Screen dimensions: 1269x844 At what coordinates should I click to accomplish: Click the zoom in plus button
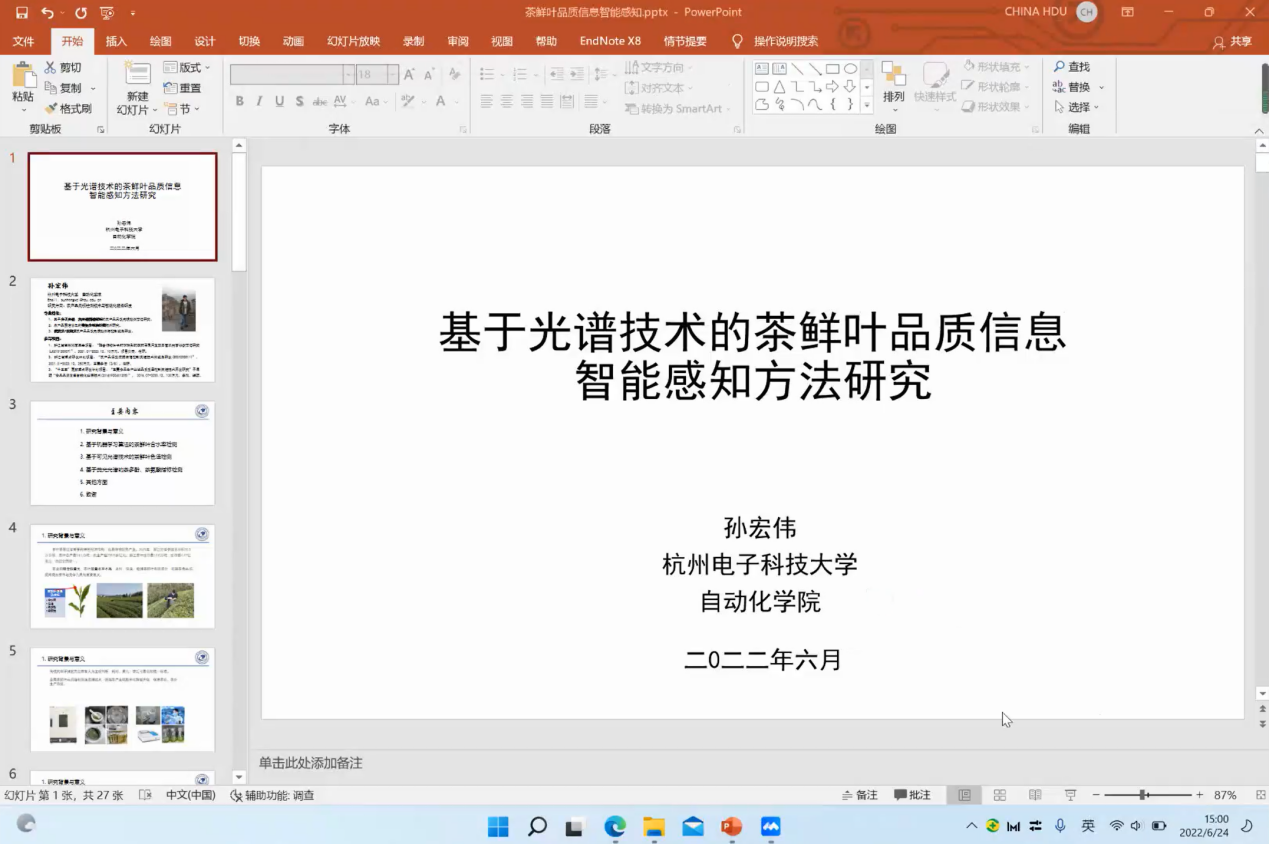tap(1199, 795)
